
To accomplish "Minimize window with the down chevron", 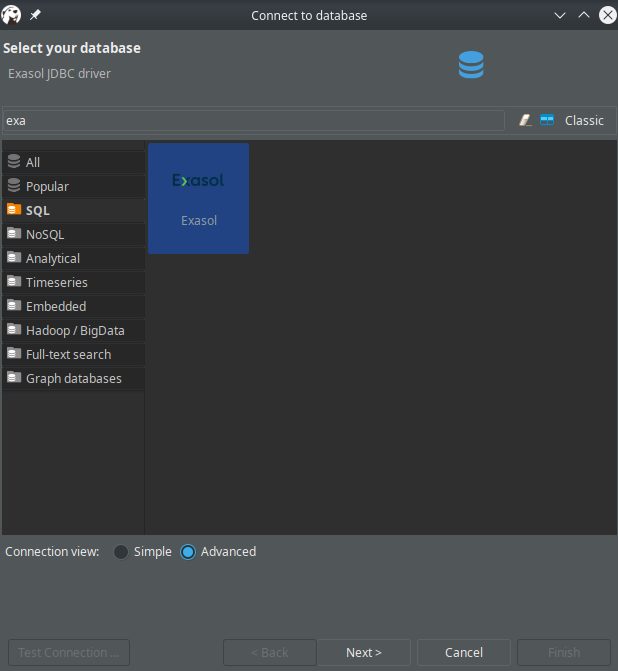I will coord(560,15).
